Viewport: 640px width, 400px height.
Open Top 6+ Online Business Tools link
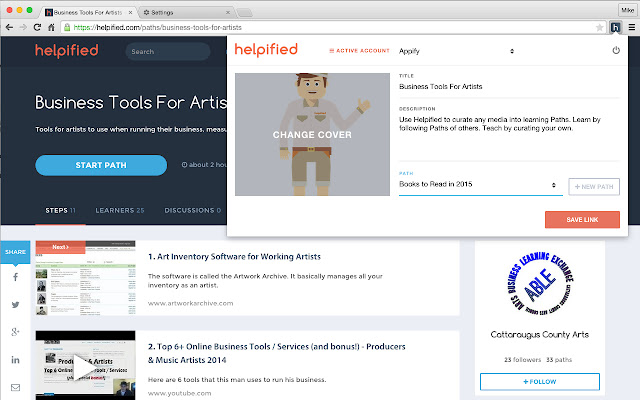pyautogui.click(x=277, y=353)
